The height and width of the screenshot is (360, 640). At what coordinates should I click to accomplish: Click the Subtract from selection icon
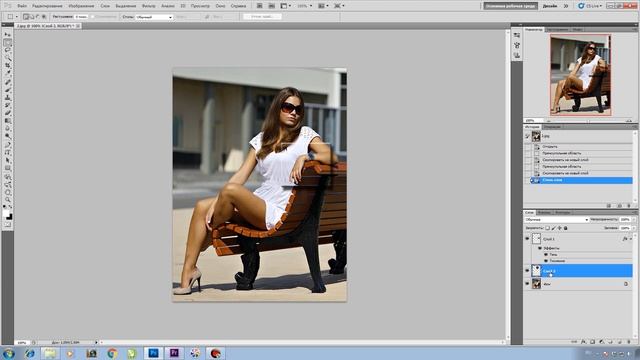pos(38,17)
